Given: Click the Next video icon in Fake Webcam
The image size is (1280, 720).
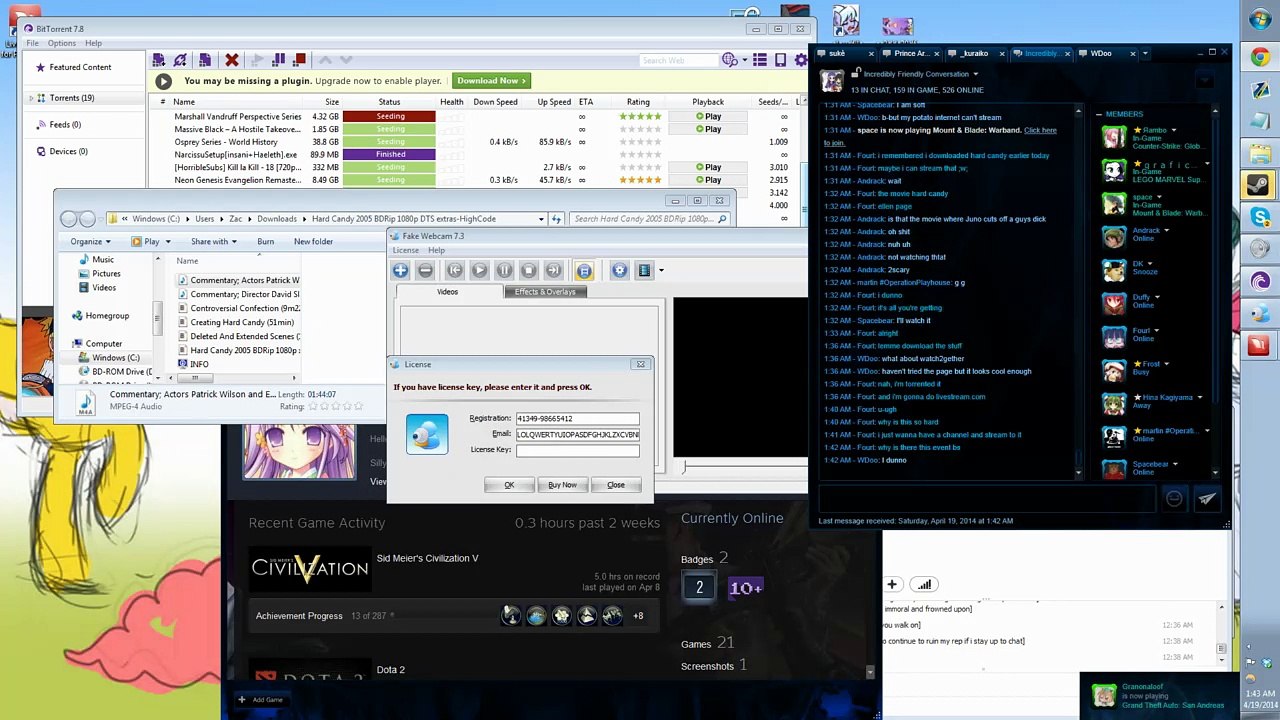Looking at the screenshot, I should pyautogui.click(x=553, y=270).
